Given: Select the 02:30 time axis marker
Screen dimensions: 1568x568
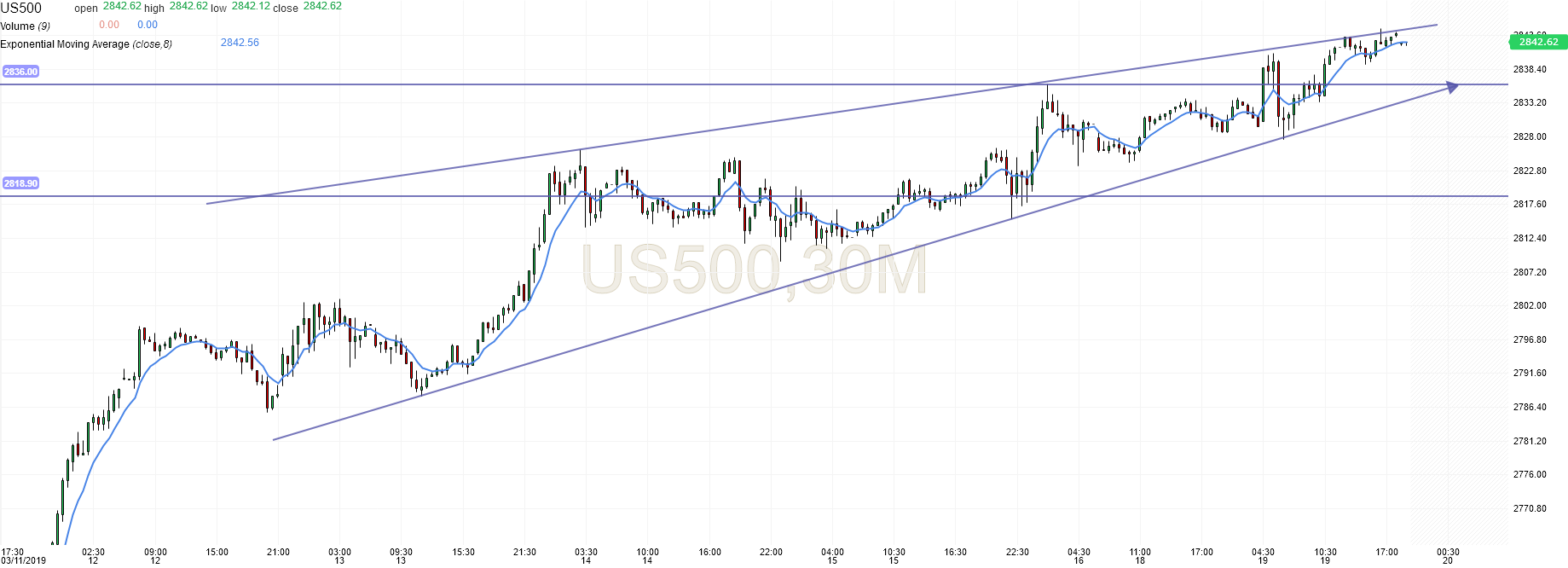Looking at the screenshot, I should (93, 552).
